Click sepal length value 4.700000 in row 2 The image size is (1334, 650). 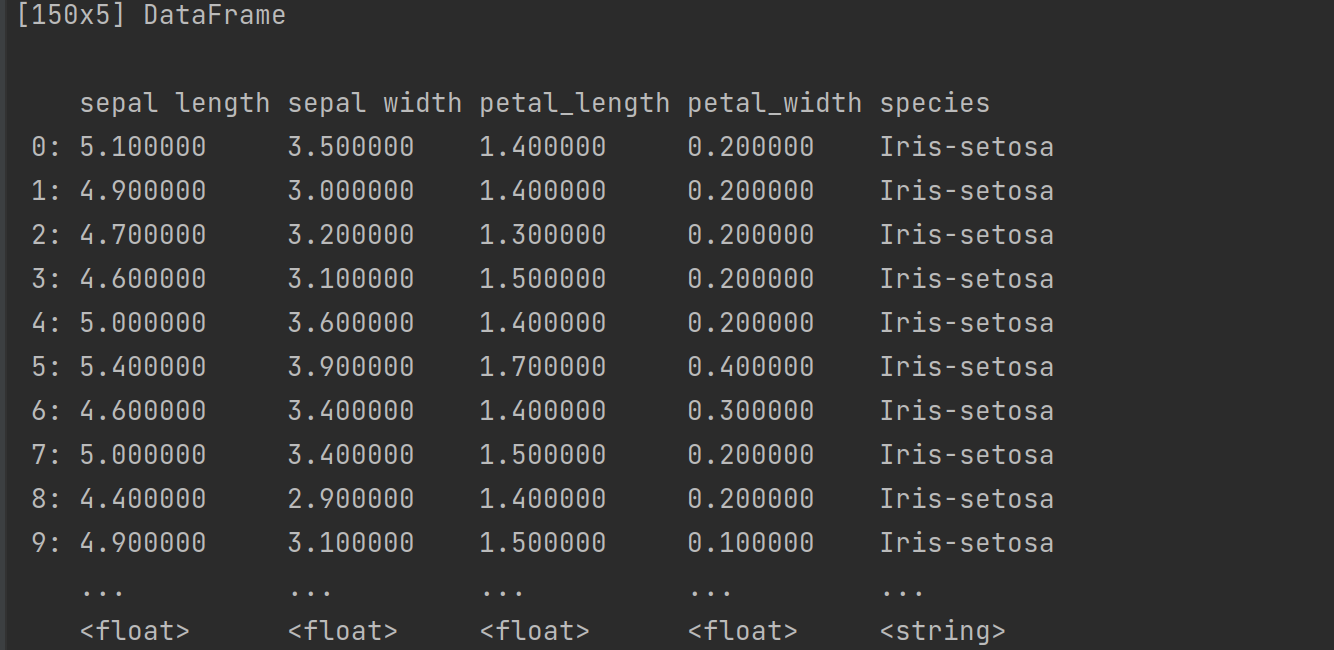click(x=143, y=235)
